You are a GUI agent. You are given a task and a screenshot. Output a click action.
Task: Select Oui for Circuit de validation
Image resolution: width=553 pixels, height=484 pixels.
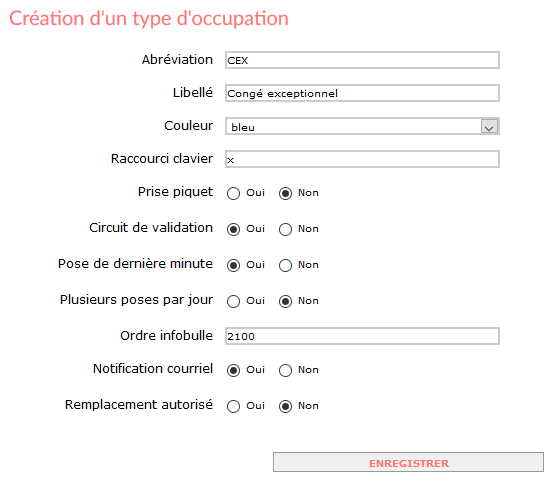[x=233, y=229]
